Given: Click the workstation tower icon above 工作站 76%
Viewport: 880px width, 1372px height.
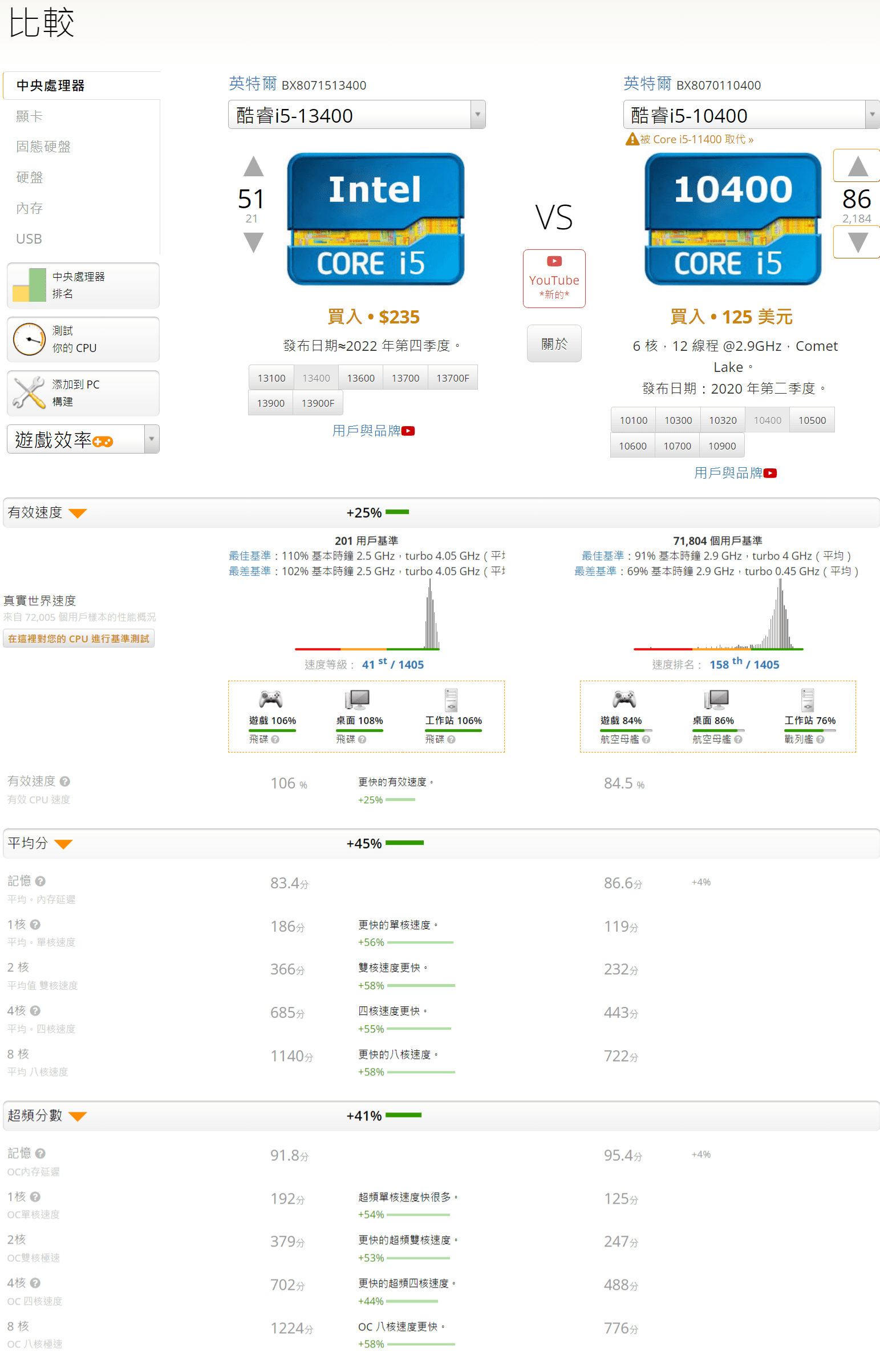Looking at the screenshot, I should [x=808, y=699].
